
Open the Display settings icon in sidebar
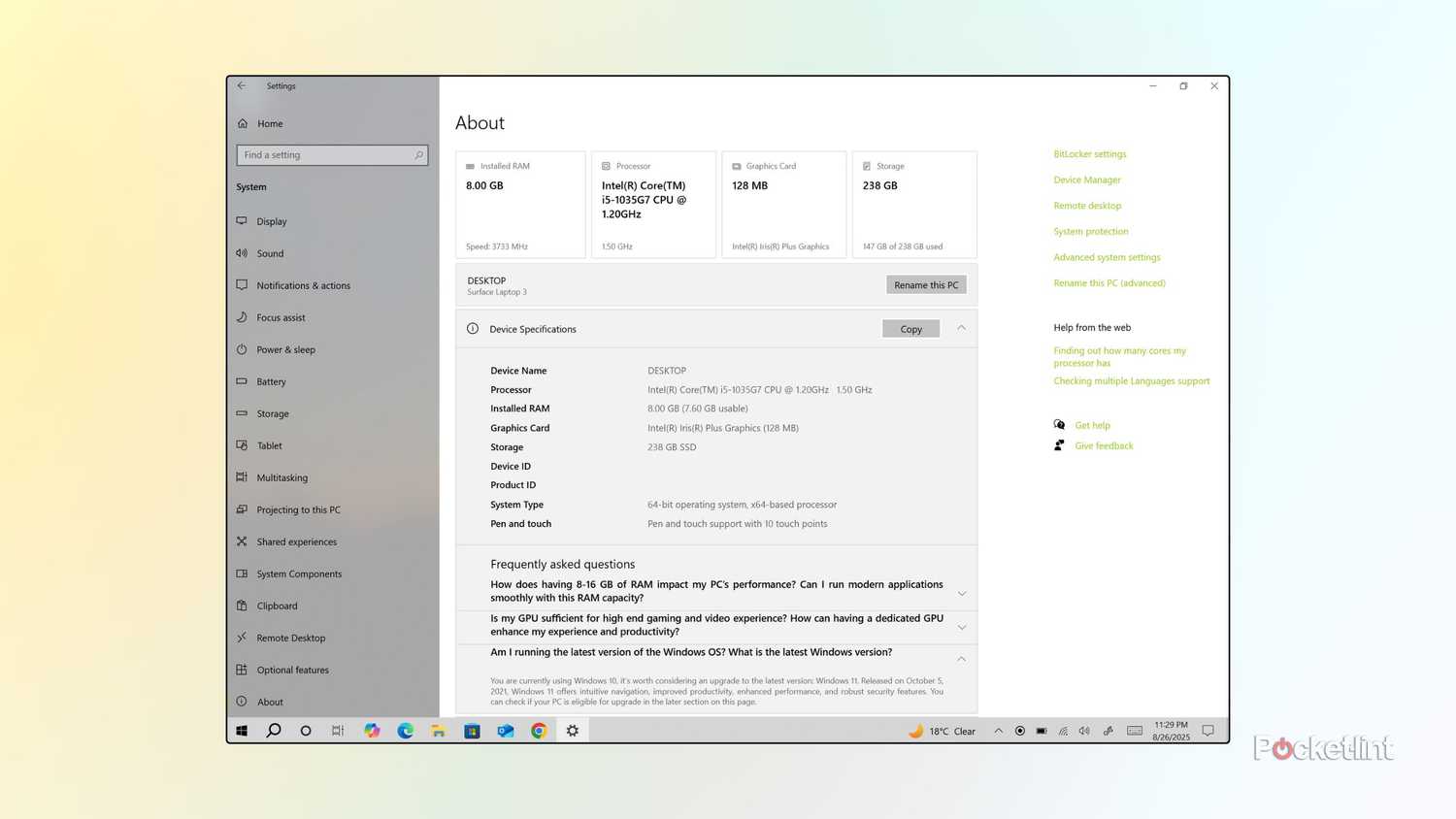point(242,221)
